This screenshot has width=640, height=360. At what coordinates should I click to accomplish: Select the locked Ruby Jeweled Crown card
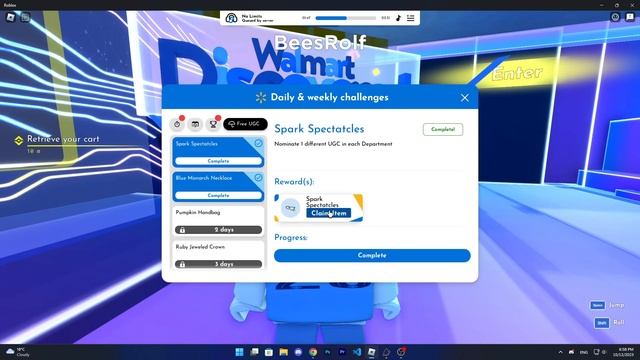pos(218,255)
